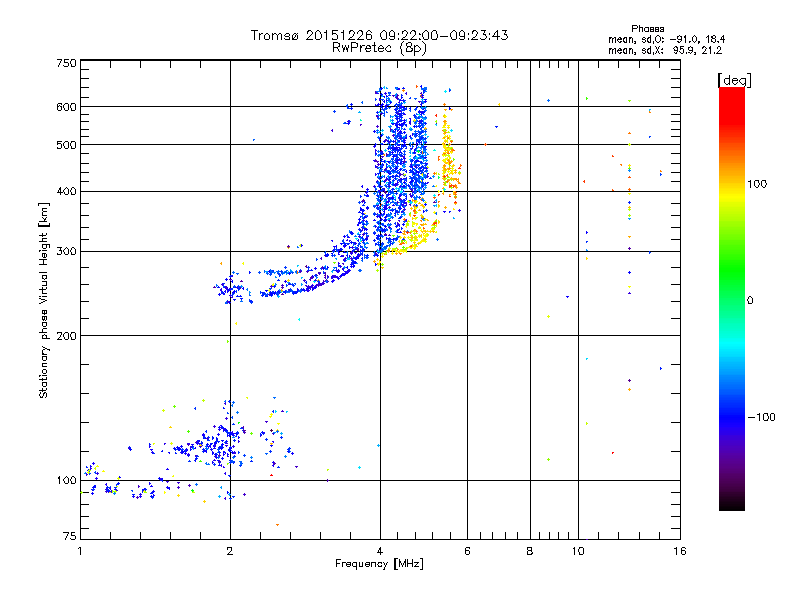The image size is (800, 600).
Task: Click the 'Frequency [MHz]' axis label
Action: pos(379,564)
